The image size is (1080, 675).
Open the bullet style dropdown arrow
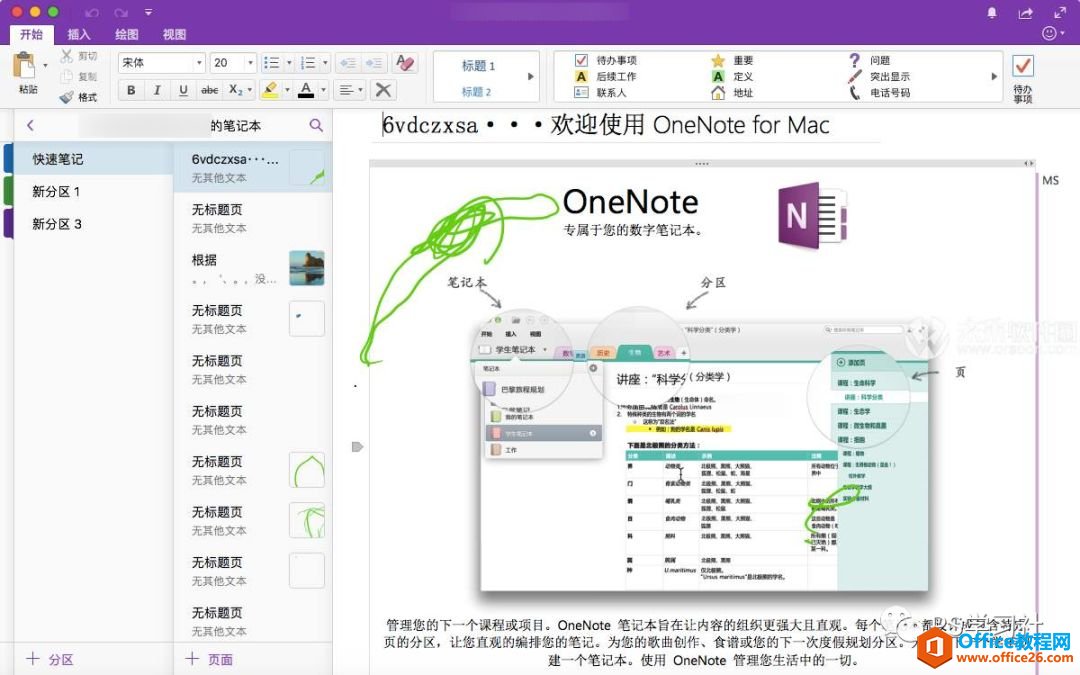click(x=289, y=63)
